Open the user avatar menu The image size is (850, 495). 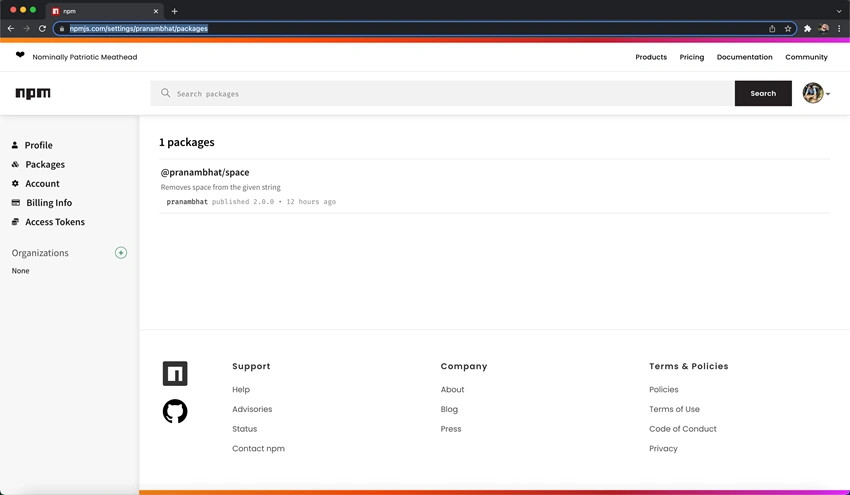(x=816, y=93)
